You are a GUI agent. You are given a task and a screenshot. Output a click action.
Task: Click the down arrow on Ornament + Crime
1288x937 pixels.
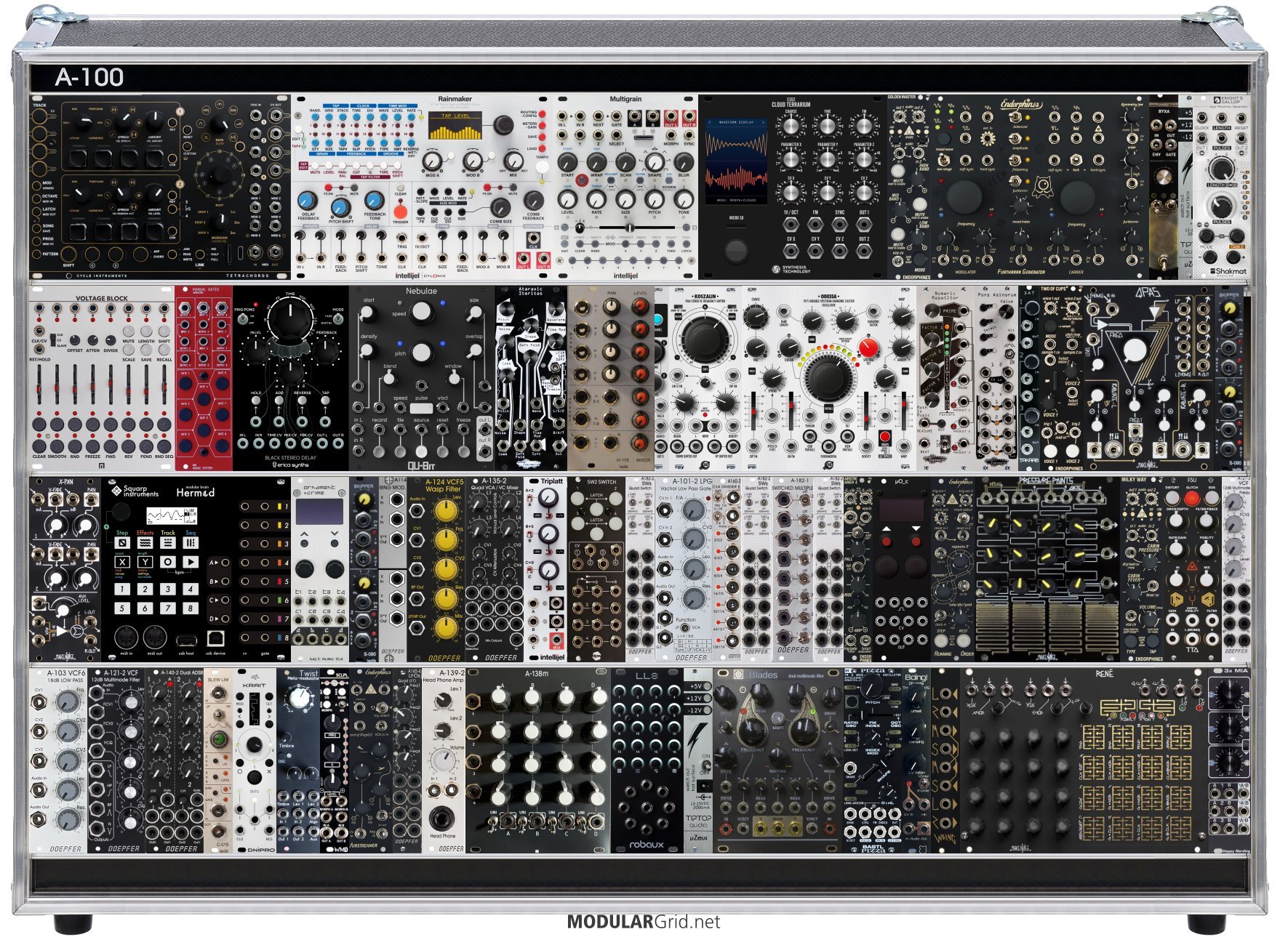[334, 534]
